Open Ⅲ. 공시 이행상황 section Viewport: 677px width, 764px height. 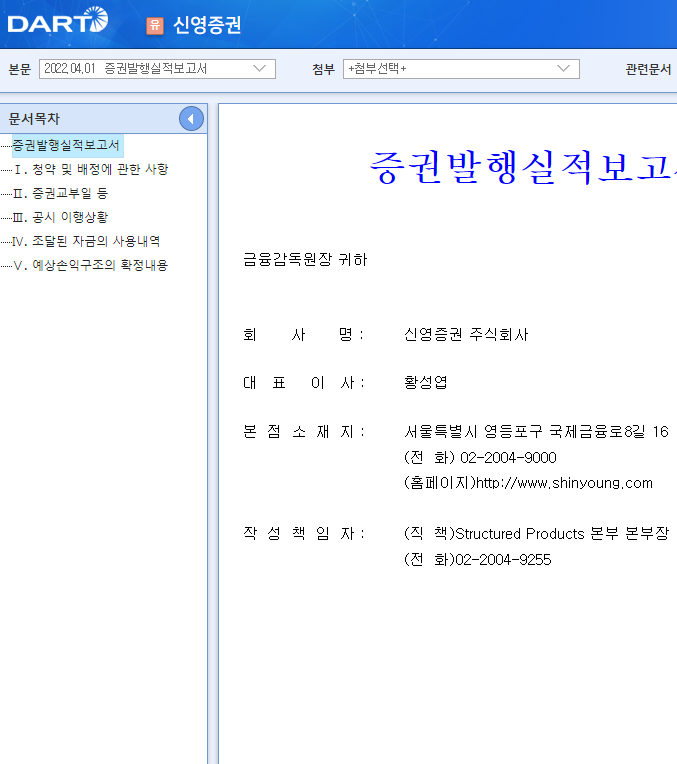click(60, 217)
